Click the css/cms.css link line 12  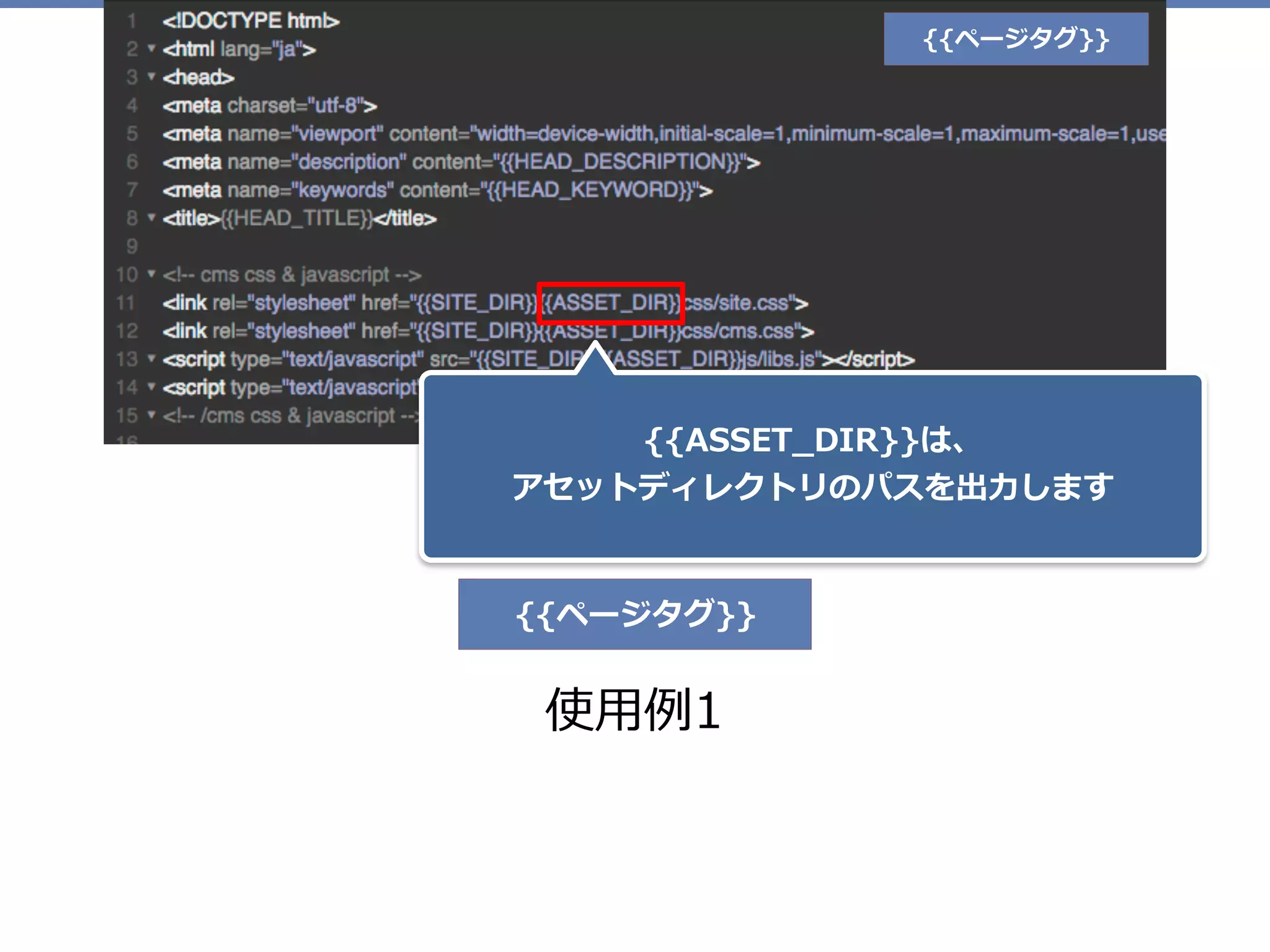488,331
